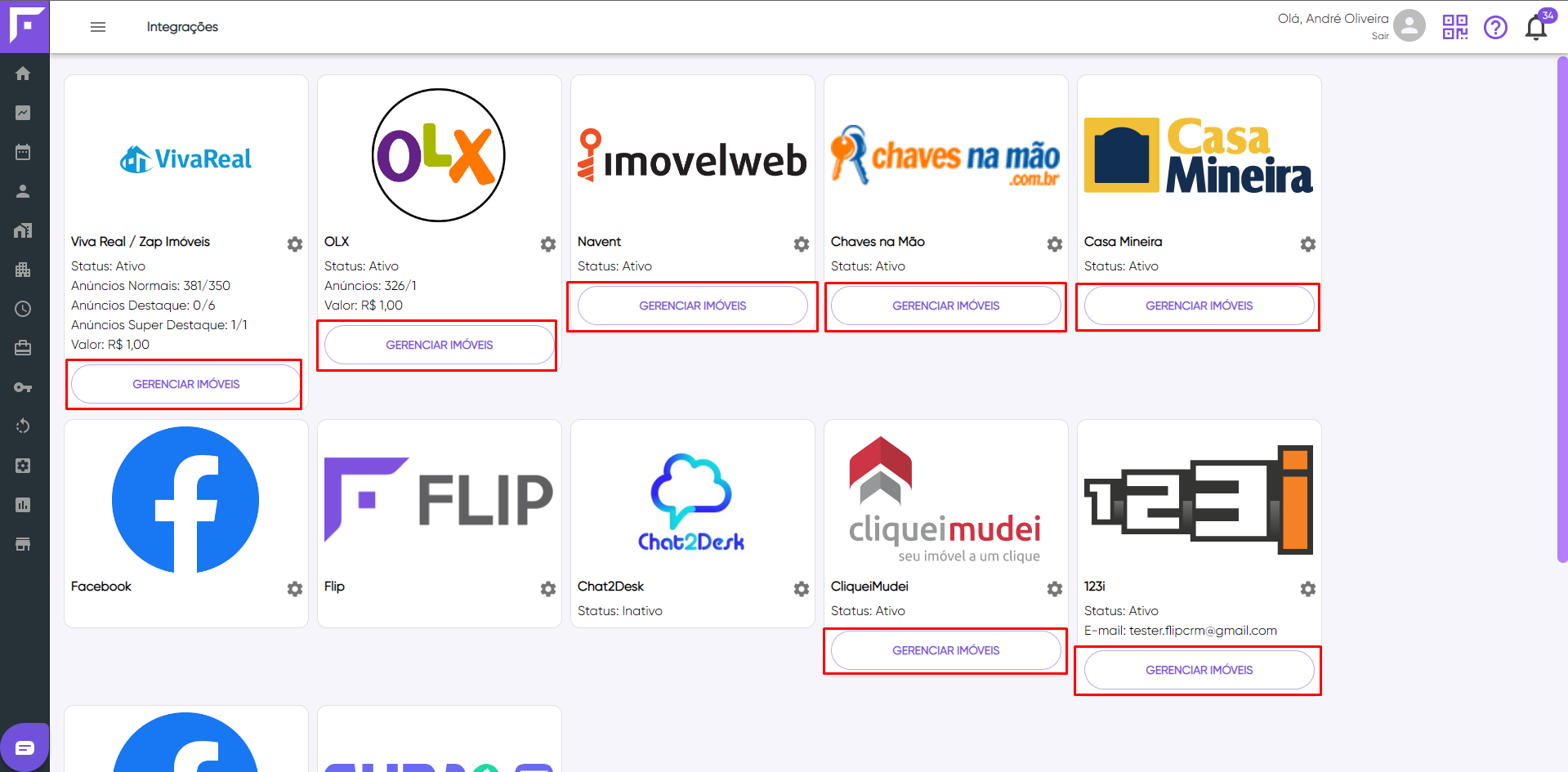Viewport: 1568px width, 772px height.
Task: Open the person contacts sidebar icon
Action: pos(23,191)
